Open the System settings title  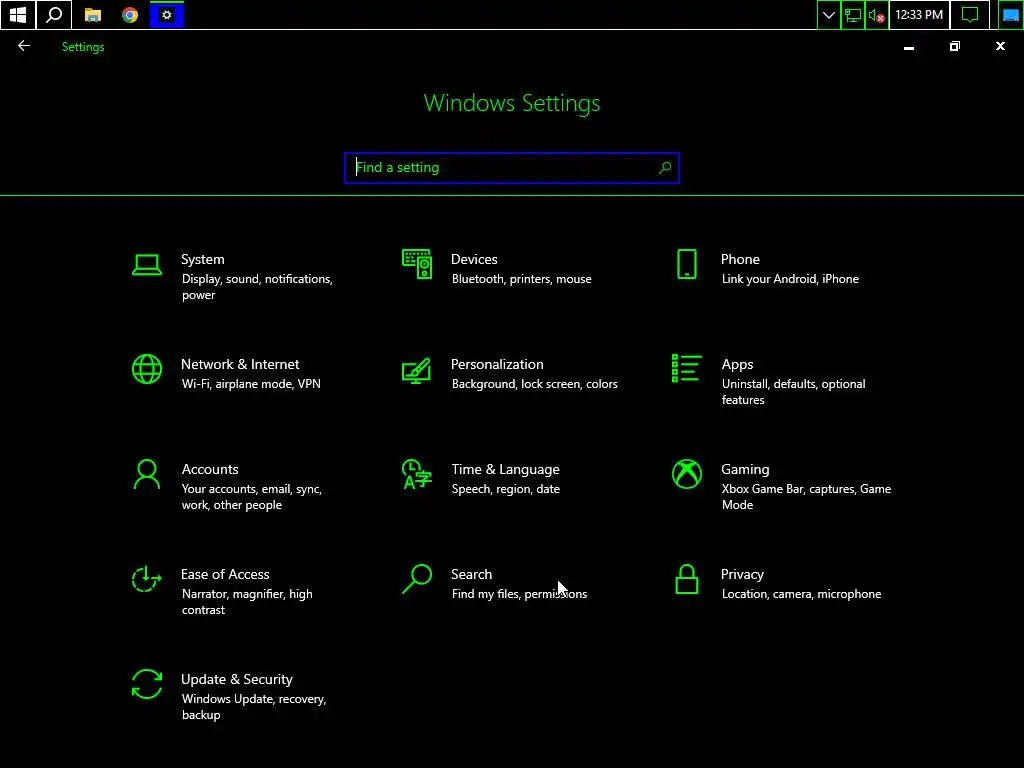(202, 259)
